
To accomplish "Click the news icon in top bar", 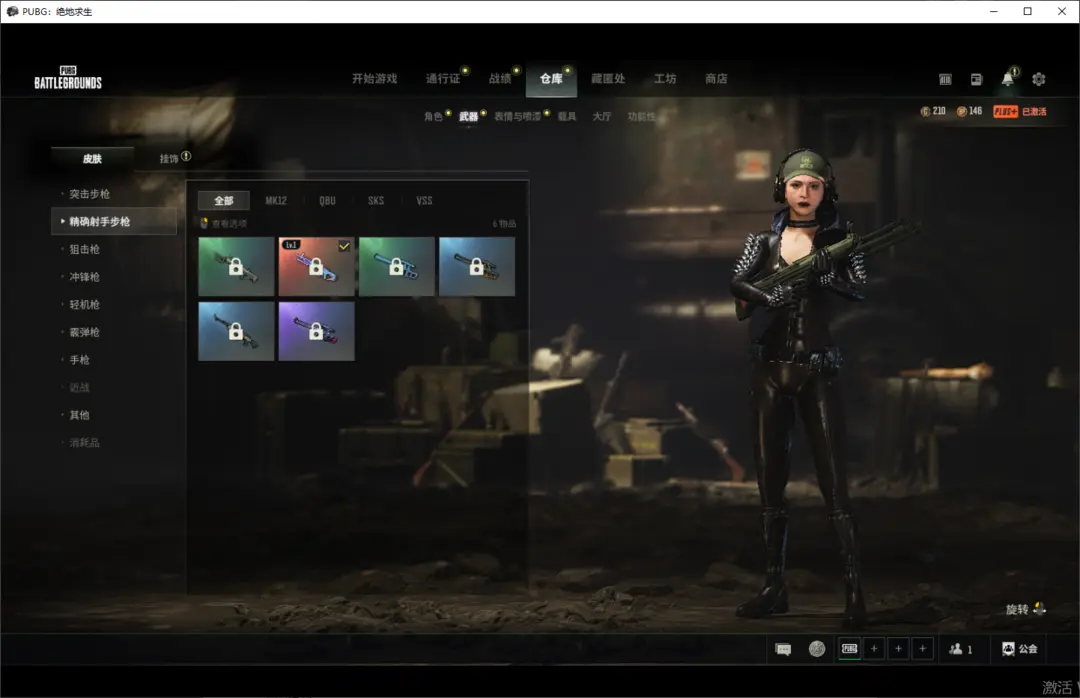I will tap(976, 79).
